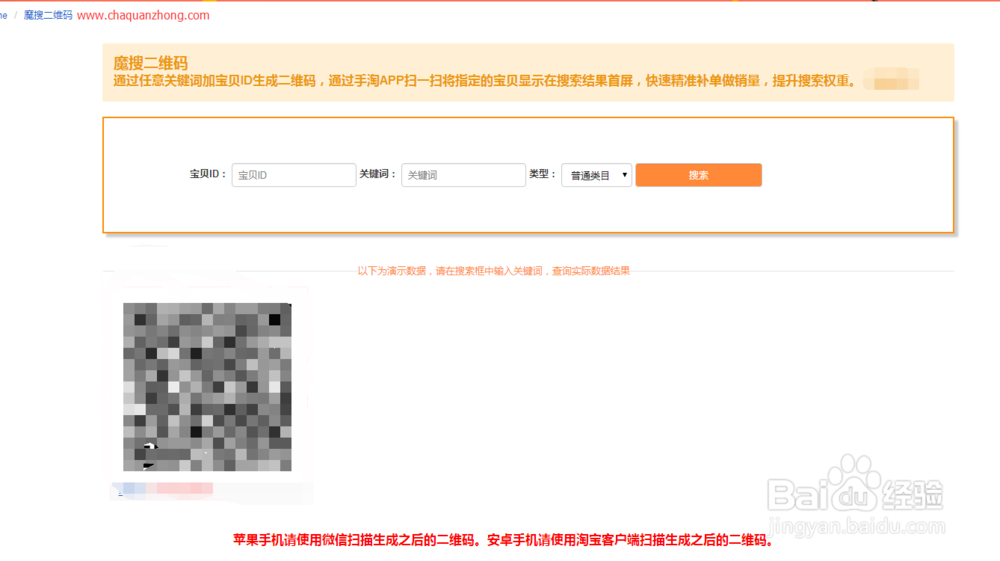Click the 宝贝ID： label

pos(208,174)
